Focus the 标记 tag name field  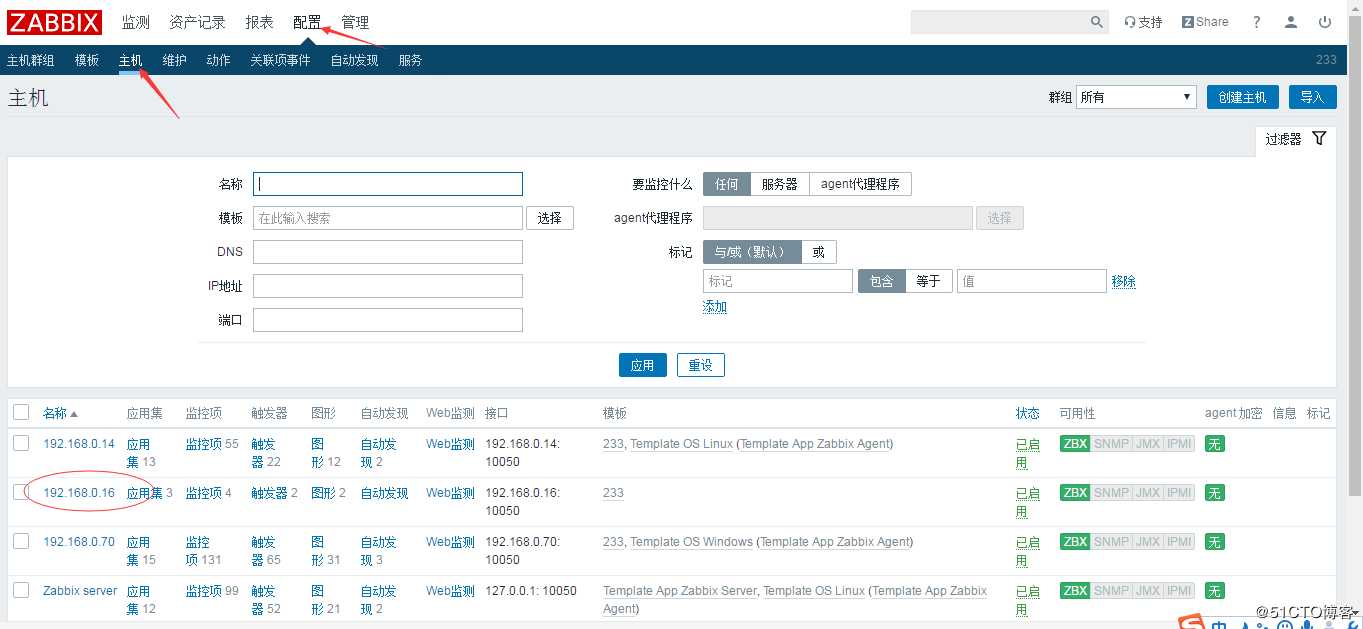click(778, 281)
